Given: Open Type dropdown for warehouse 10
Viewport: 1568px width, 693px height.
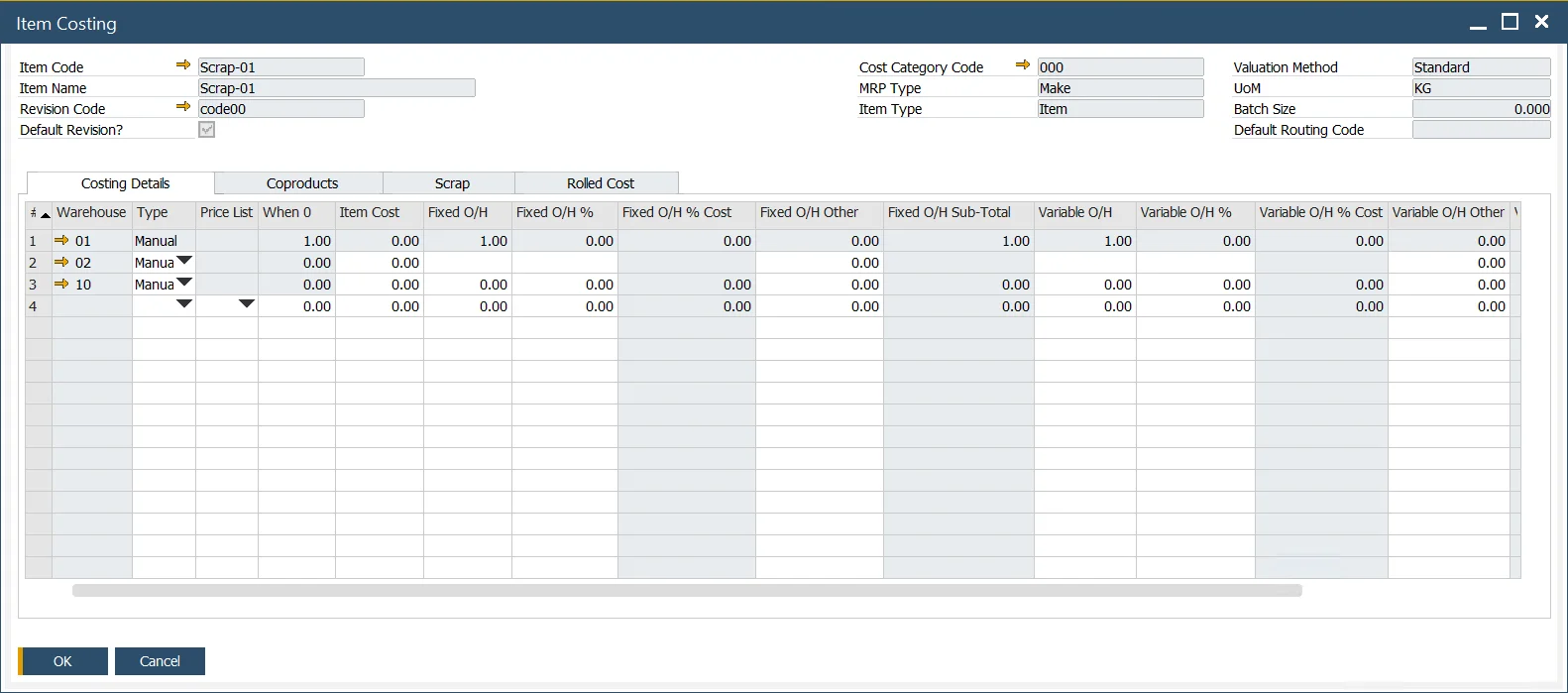Looking at the screenshot, I should pyautogui.click(x=184, y=284).
